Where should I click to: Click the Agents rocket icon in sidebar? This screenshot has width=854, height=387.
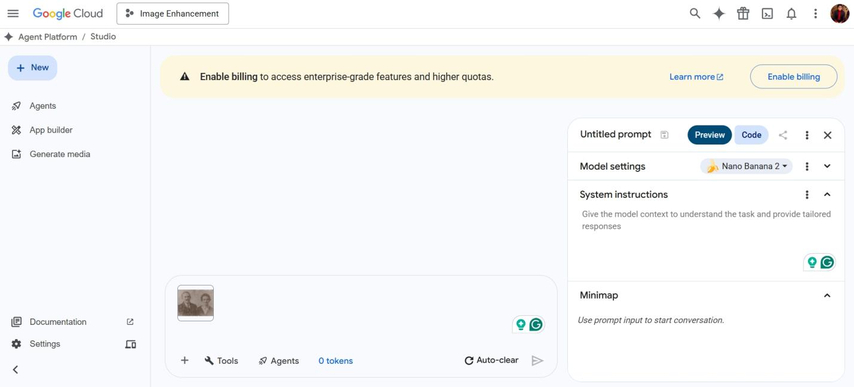click(16, 106)
